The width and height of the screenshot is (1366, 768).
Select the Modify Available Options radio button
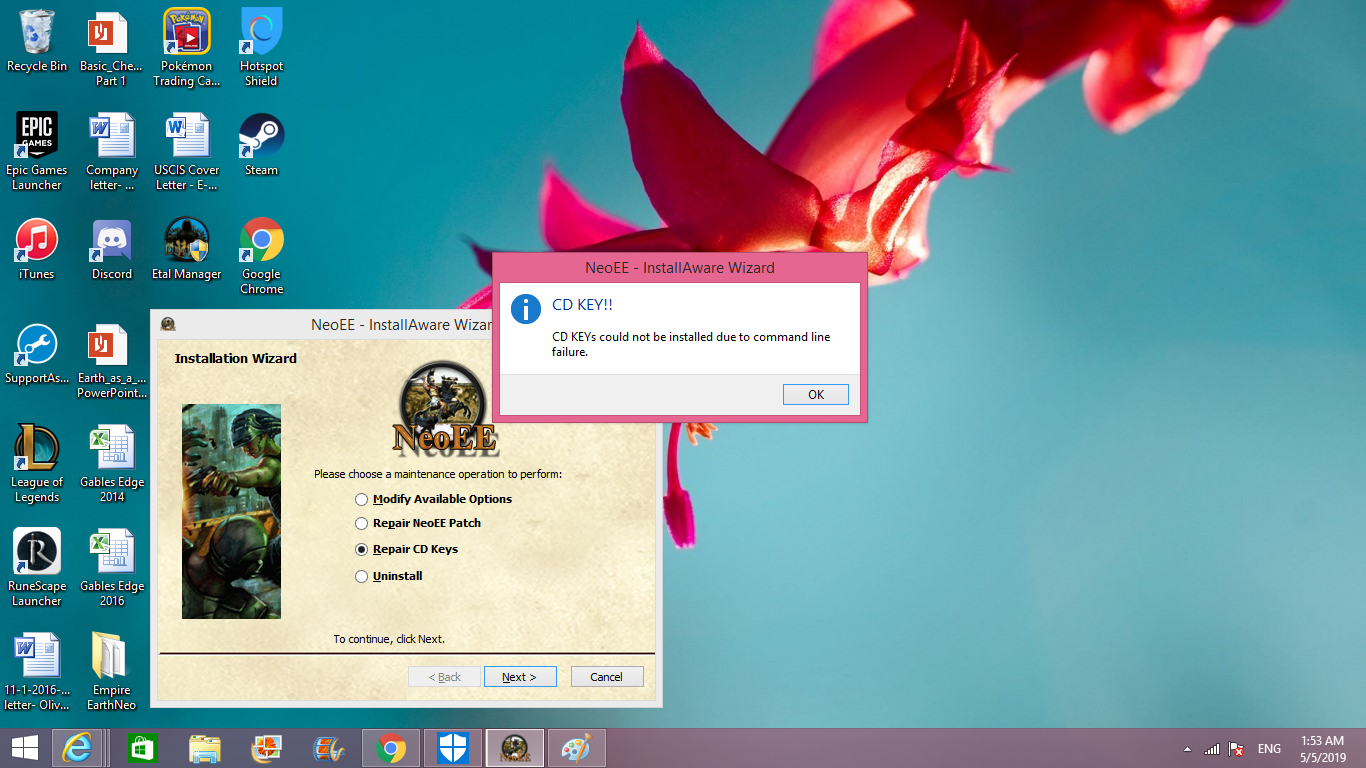[362, 499]
